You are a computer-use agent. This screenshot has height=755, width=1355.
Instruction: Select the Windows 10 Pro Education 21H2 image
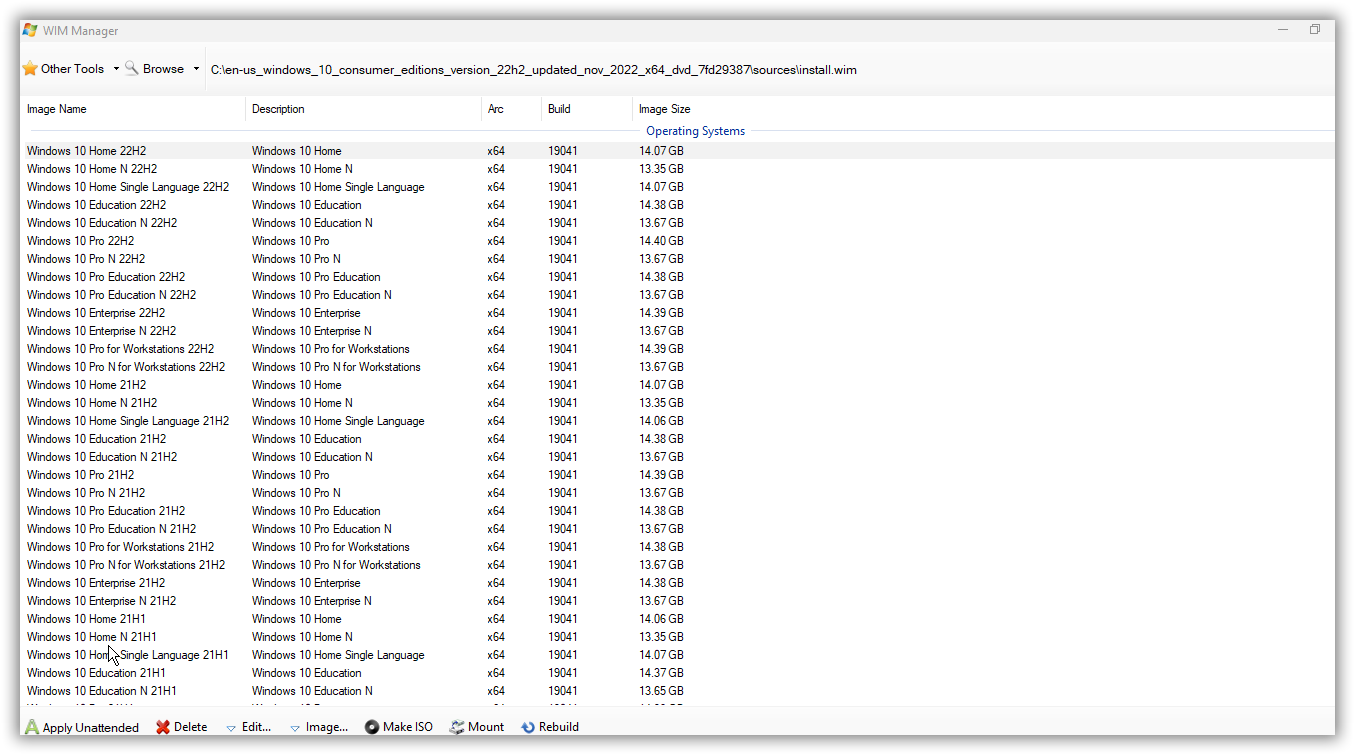tap(106, 511)
